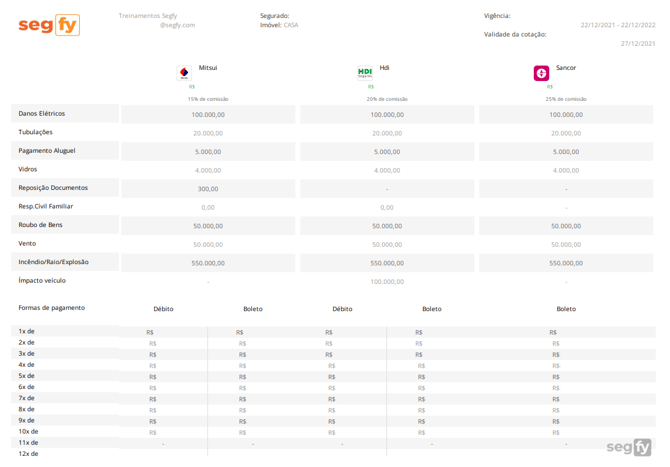Viewport: 670px width, 467px height.
Task: Click the Incêndio/Raio/Explosão row label
Action: pos(53,262)
